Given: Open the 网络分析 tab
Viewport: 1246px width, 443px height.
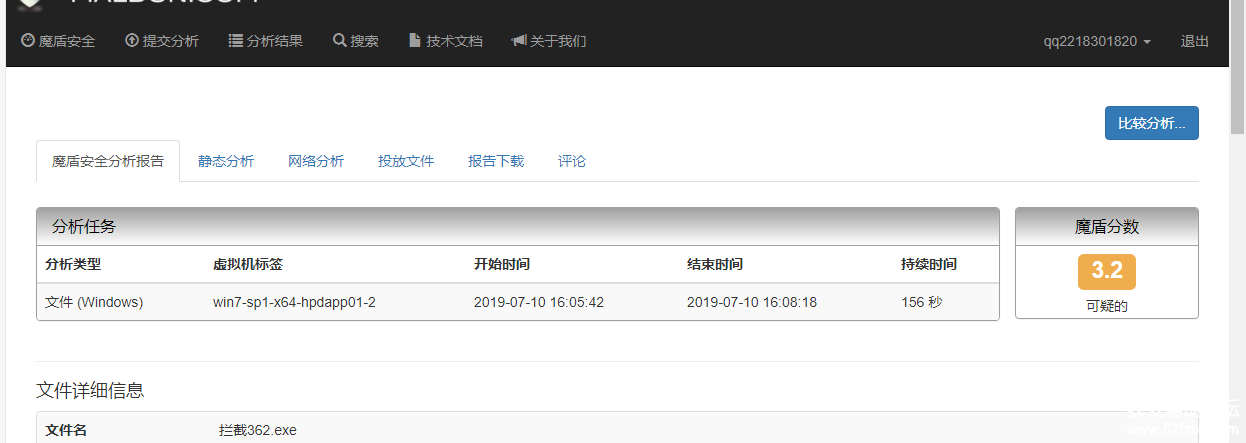Looking at the screenshot, I should pos(316,161).
